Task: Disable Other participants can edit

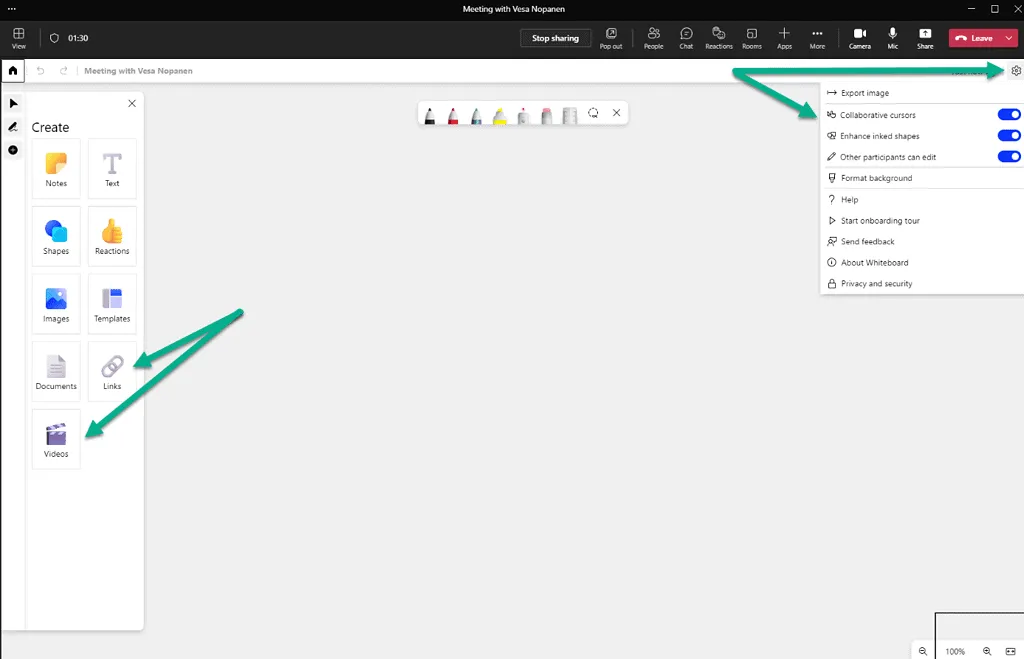Action: (x=1008, y=156)
